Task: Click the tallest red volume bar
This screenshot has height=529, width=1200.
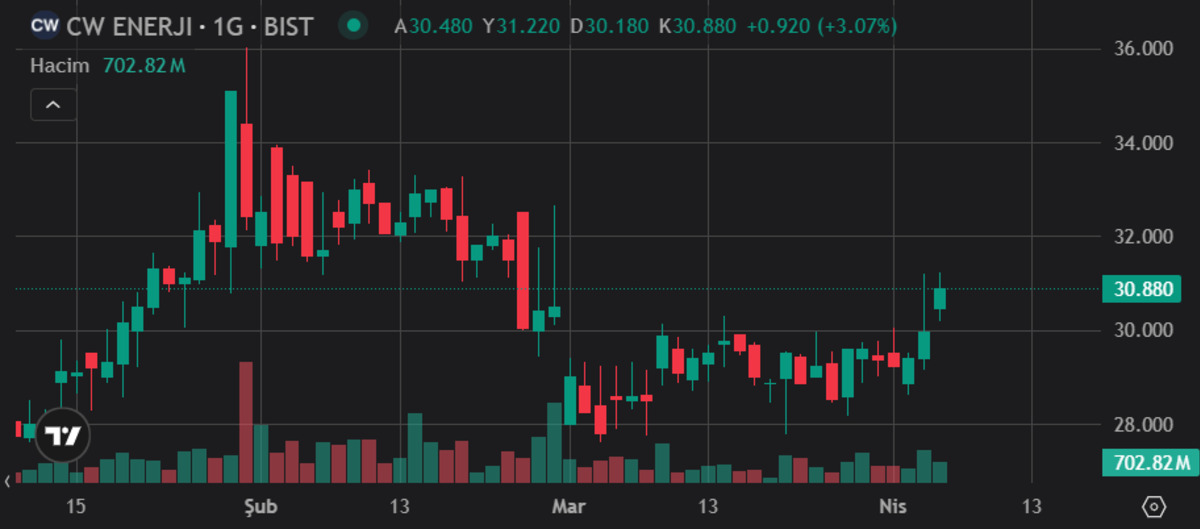Action: tap(246, 422)
